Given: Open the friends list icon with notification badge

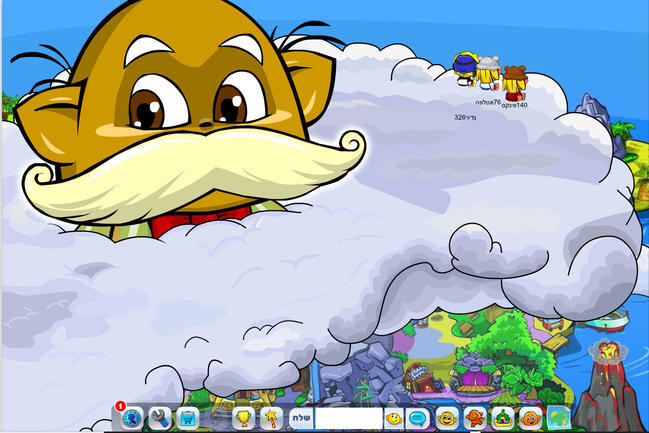Looking at the screenshot, I should point(132,418).
